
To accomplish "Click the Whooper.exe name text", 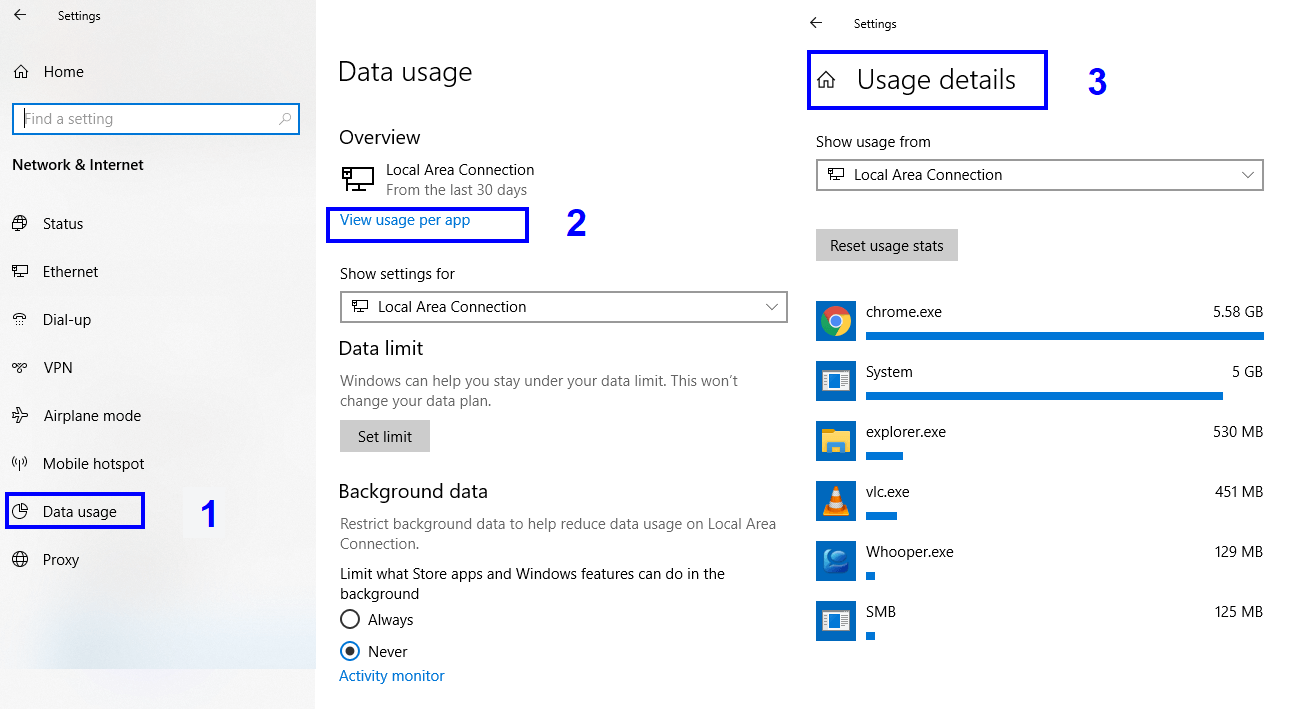I will coord(910,552).
